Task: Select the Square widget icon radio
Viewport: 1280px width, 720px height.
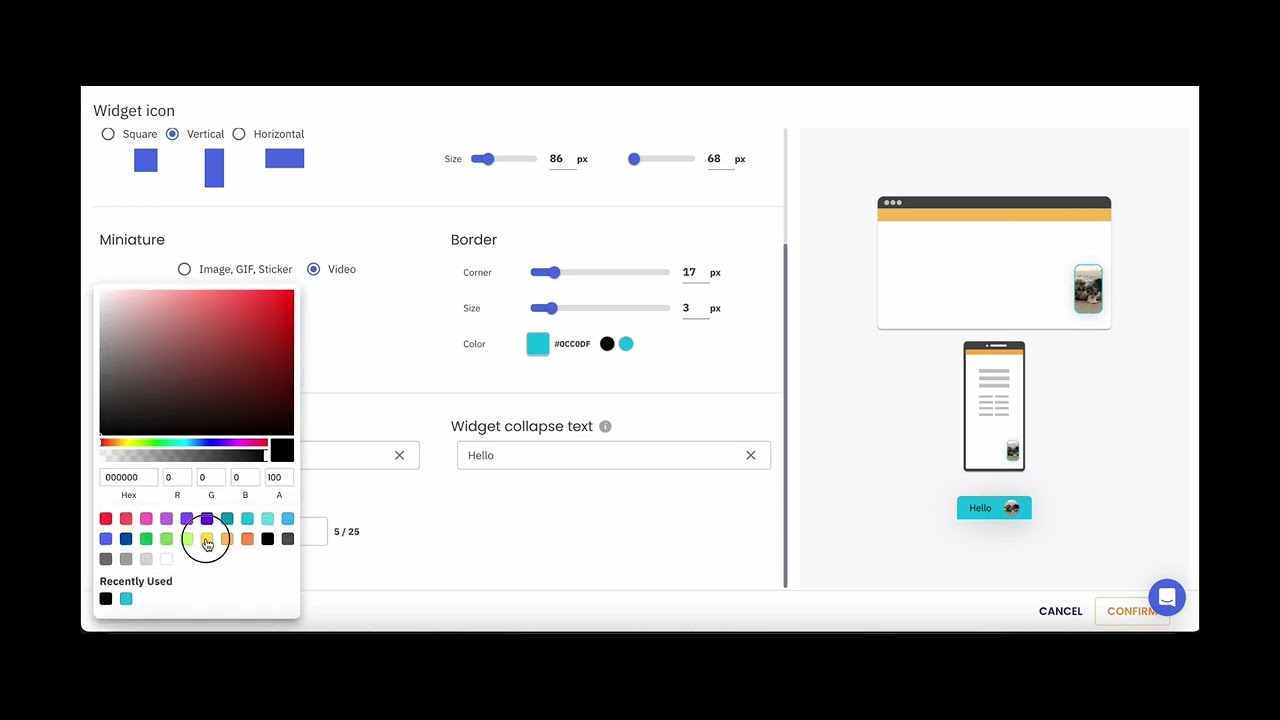Action: 108,134
